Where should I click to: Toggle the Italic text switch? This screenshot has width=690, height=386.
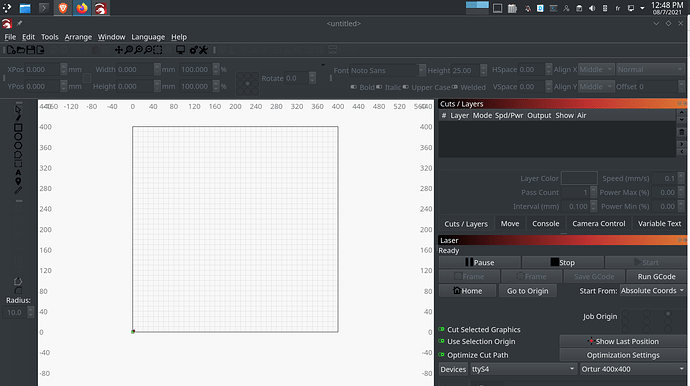379,87
